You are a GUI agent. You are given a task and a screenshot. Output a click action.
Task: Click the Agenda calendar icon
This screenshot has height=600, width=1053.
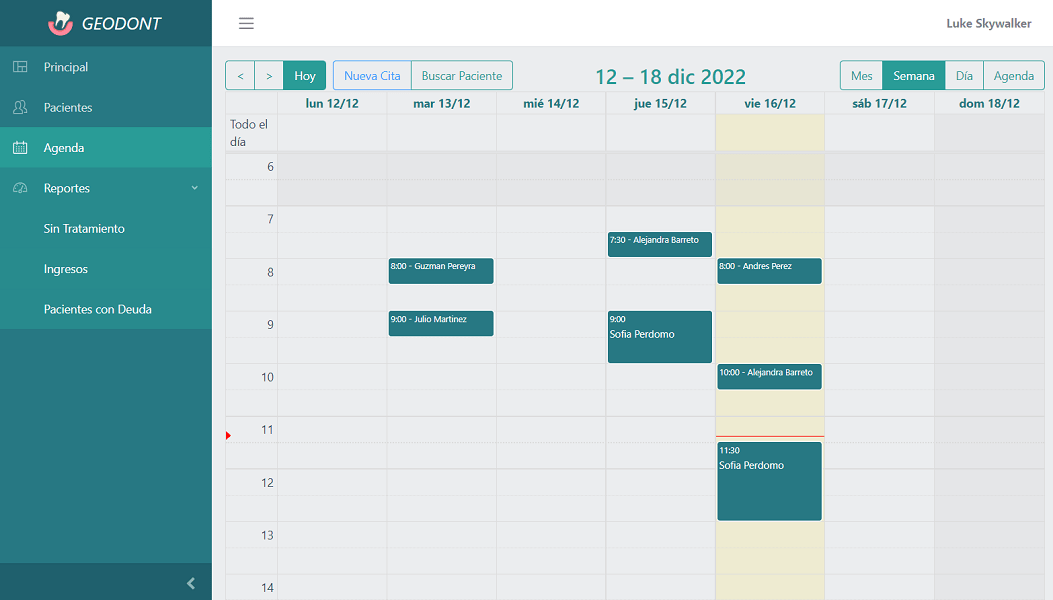click(20, 148)
